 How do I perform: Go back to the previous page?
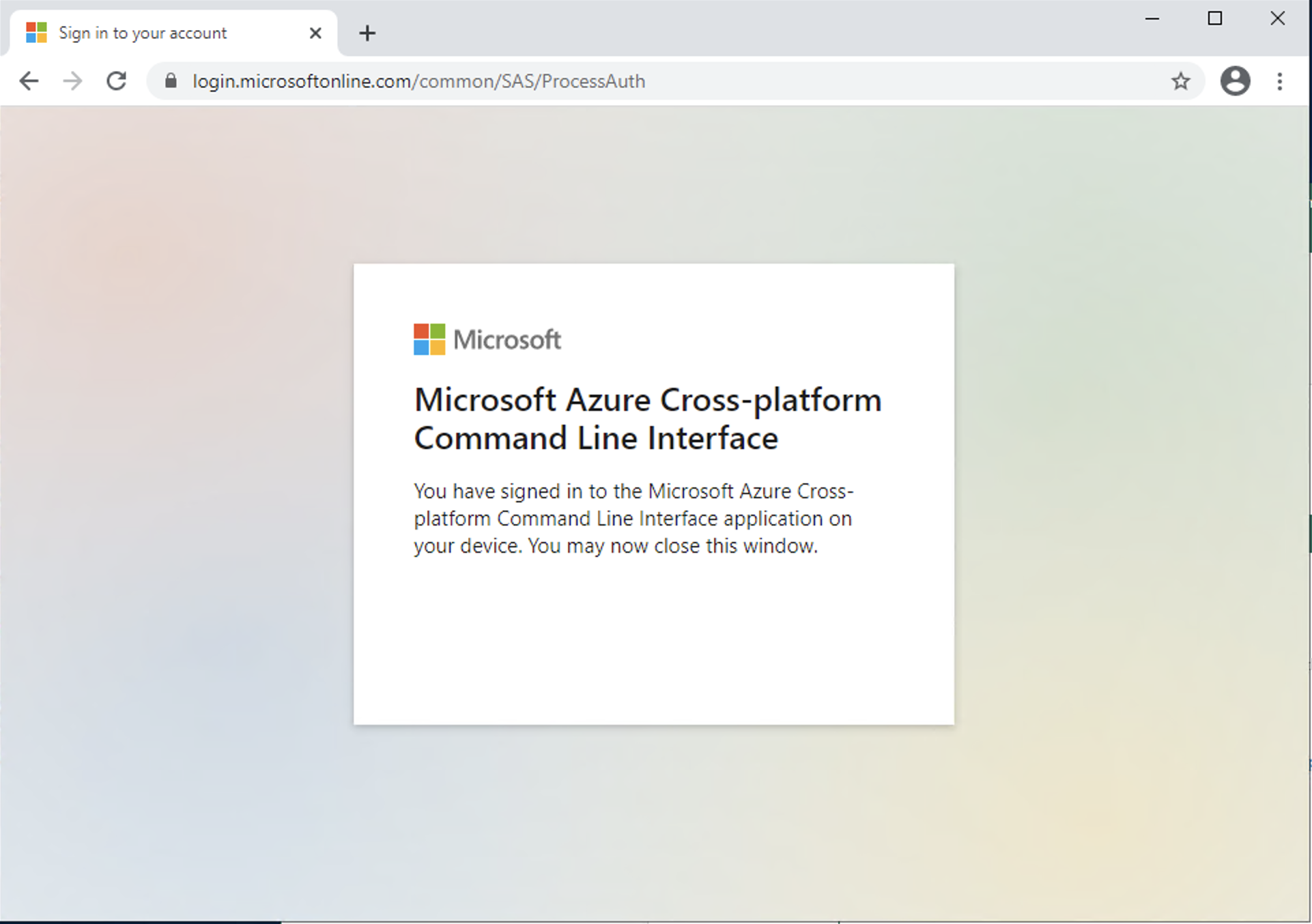point(29,81)
